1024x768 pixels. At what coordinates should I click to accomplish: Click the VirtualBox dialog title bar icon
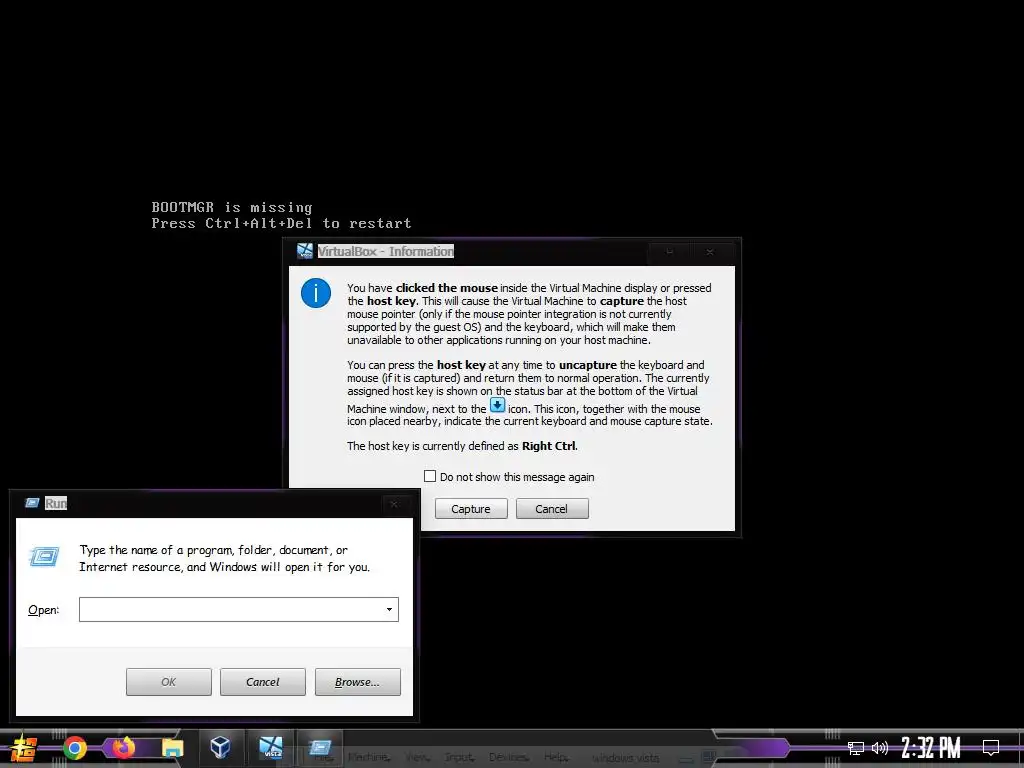tap(305, 251)
